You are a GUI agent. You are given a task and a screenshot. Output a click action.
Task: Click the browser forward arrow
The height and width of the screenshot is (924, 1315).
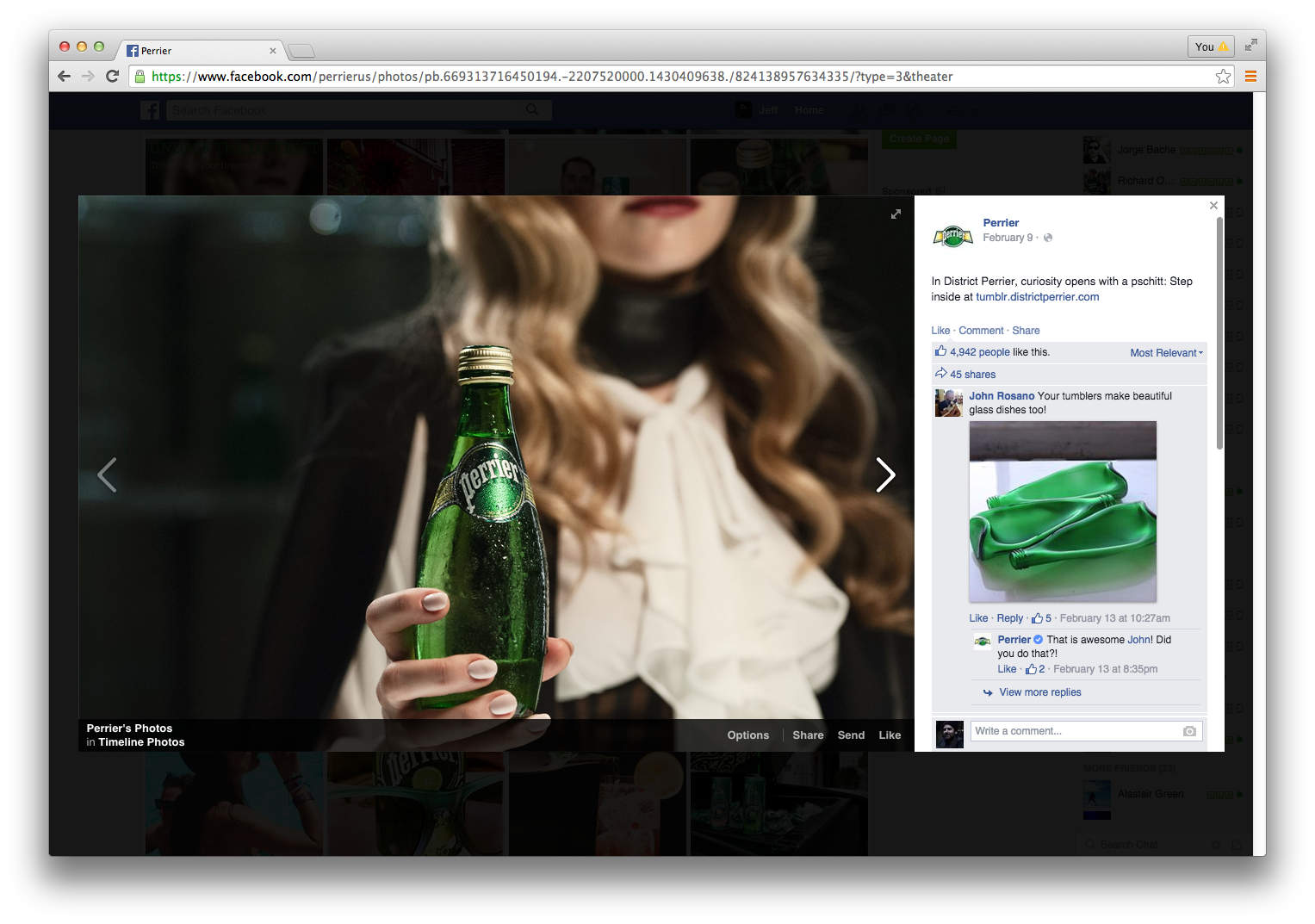tap(88, 77)
